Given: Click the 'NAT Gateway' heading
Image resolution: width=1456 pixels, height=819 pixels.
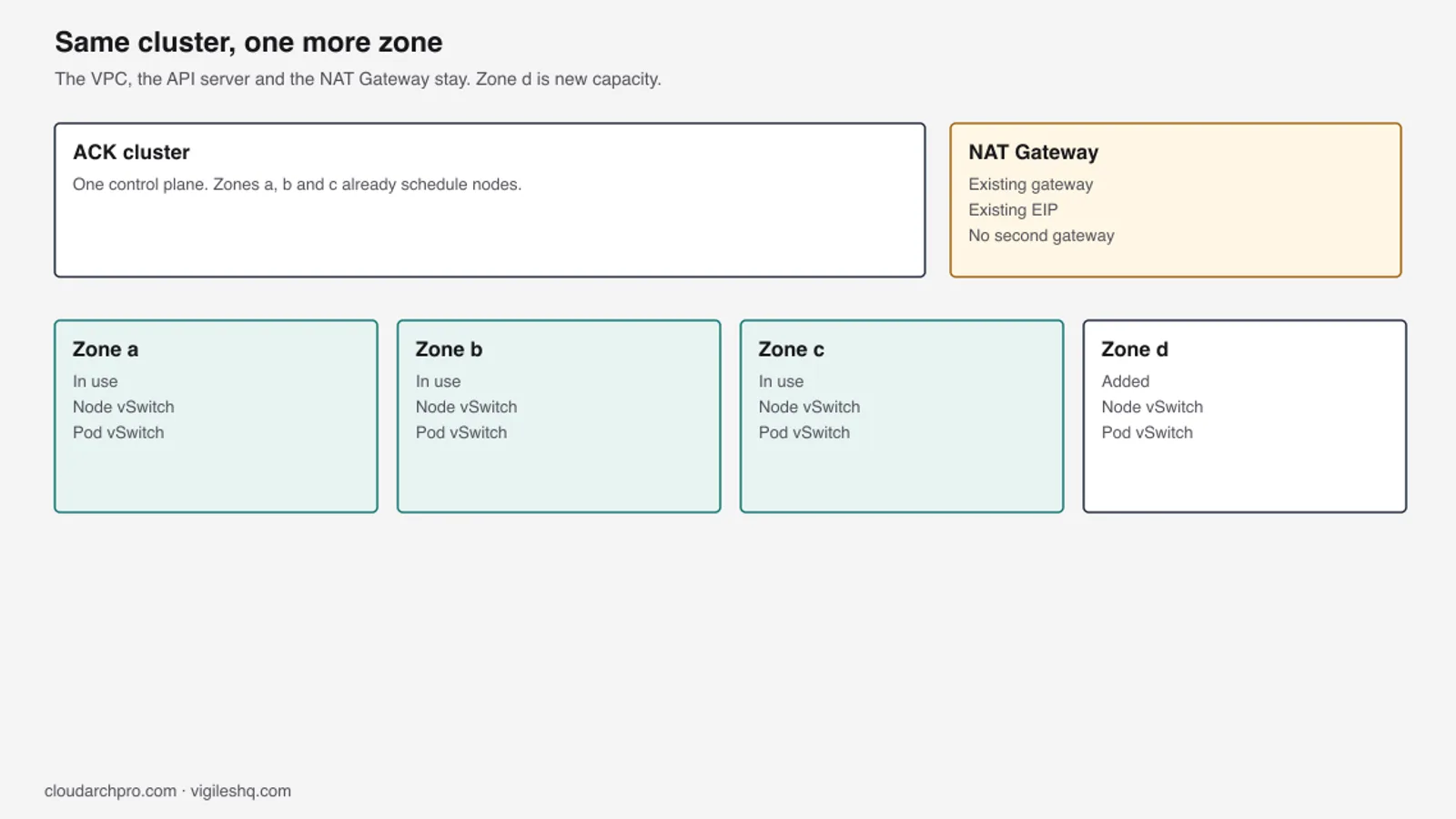Looking at the screenshot, I should click(x=1033, y=152).
